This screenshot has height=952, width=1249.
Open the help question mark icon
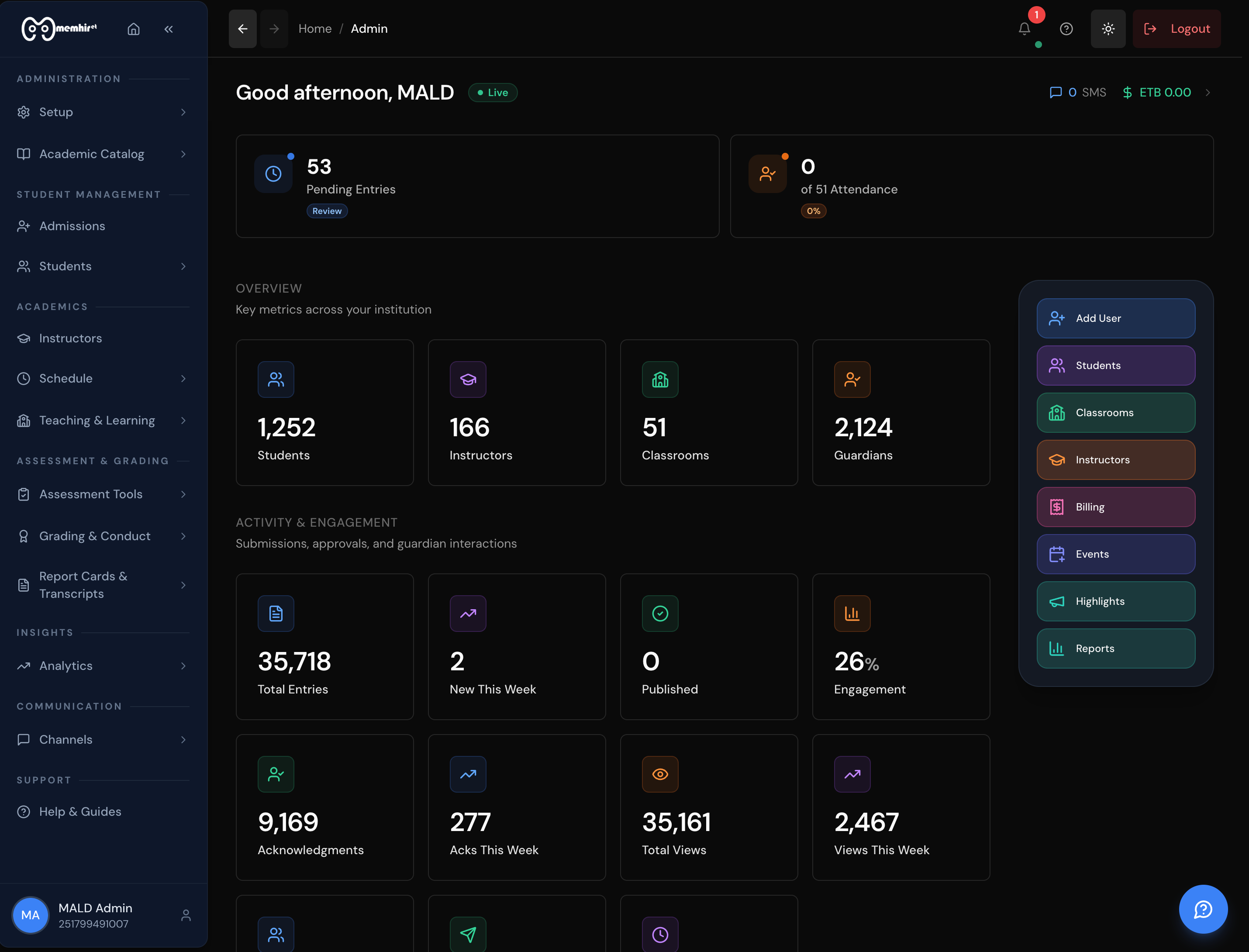tap(1066, 28)
